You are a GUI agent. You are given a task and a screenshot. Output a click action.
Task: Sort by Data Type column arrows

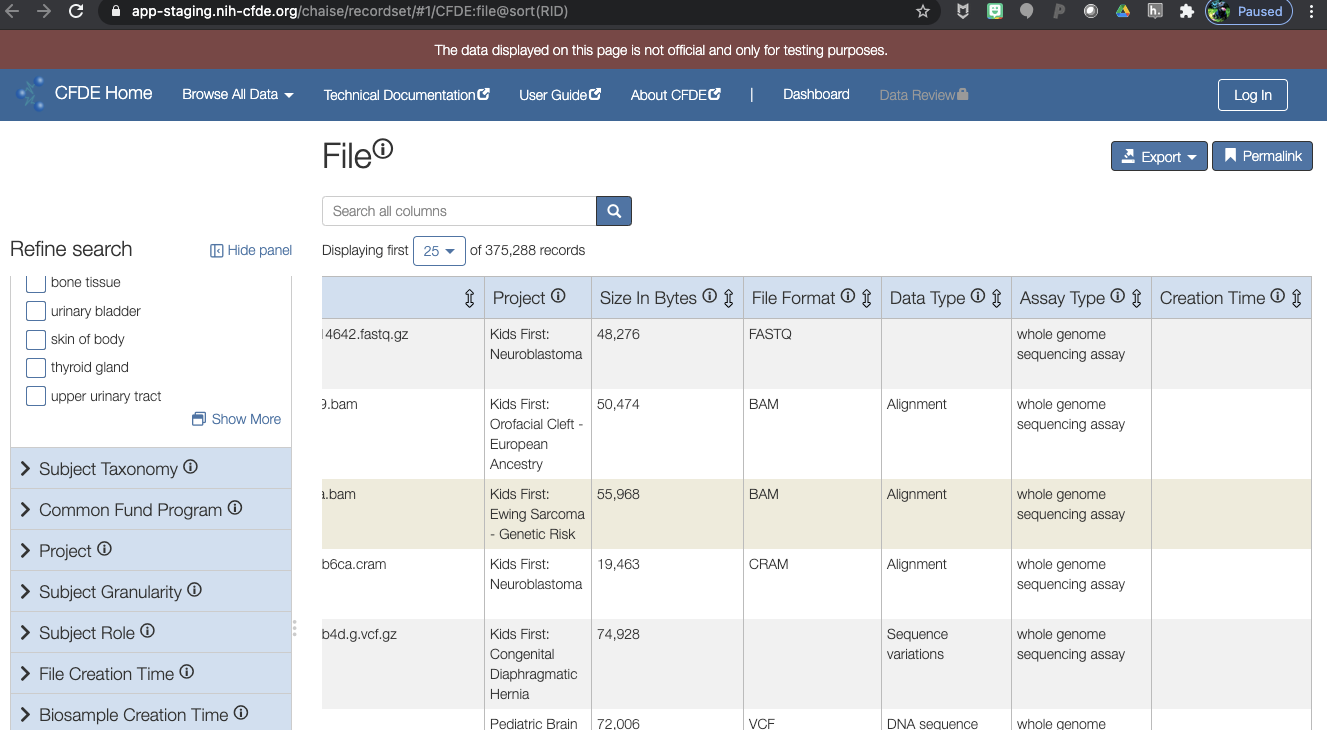click(x=997, y=298)
